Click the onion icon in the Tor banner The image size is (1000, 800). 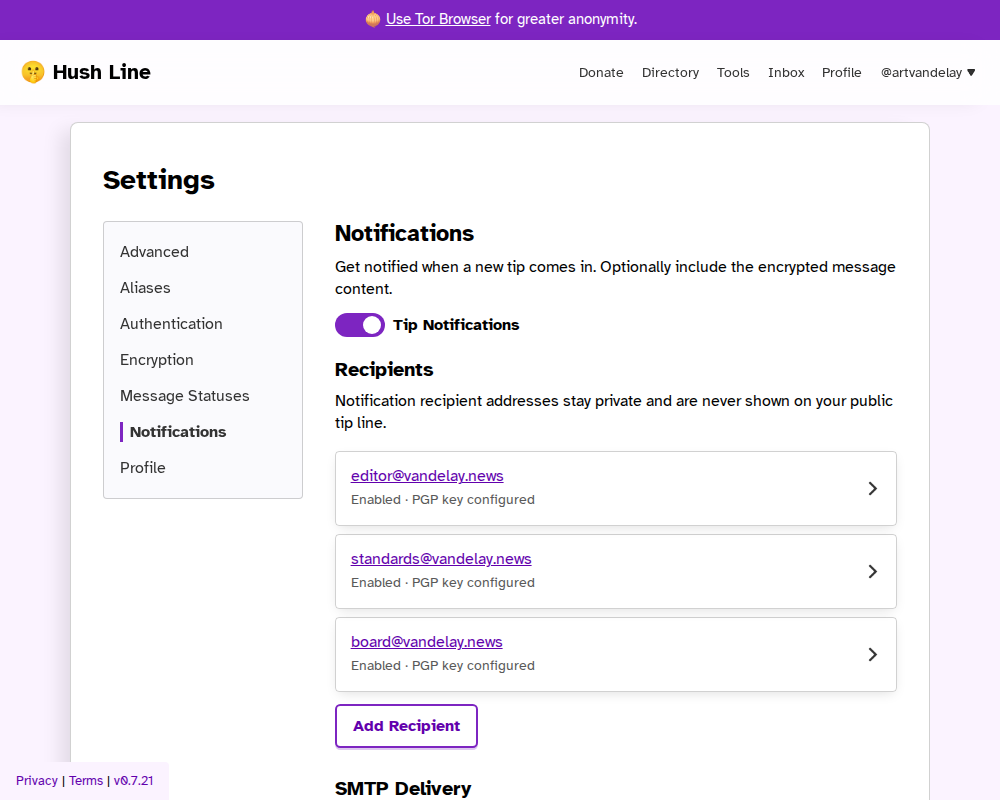373,19
